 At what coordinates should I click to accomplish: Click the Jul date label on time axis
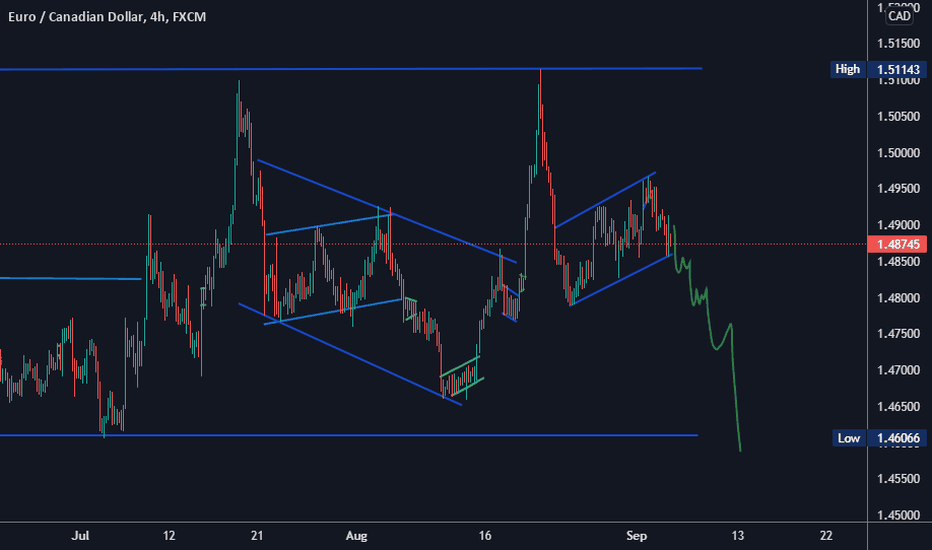[x=80, y=536]
